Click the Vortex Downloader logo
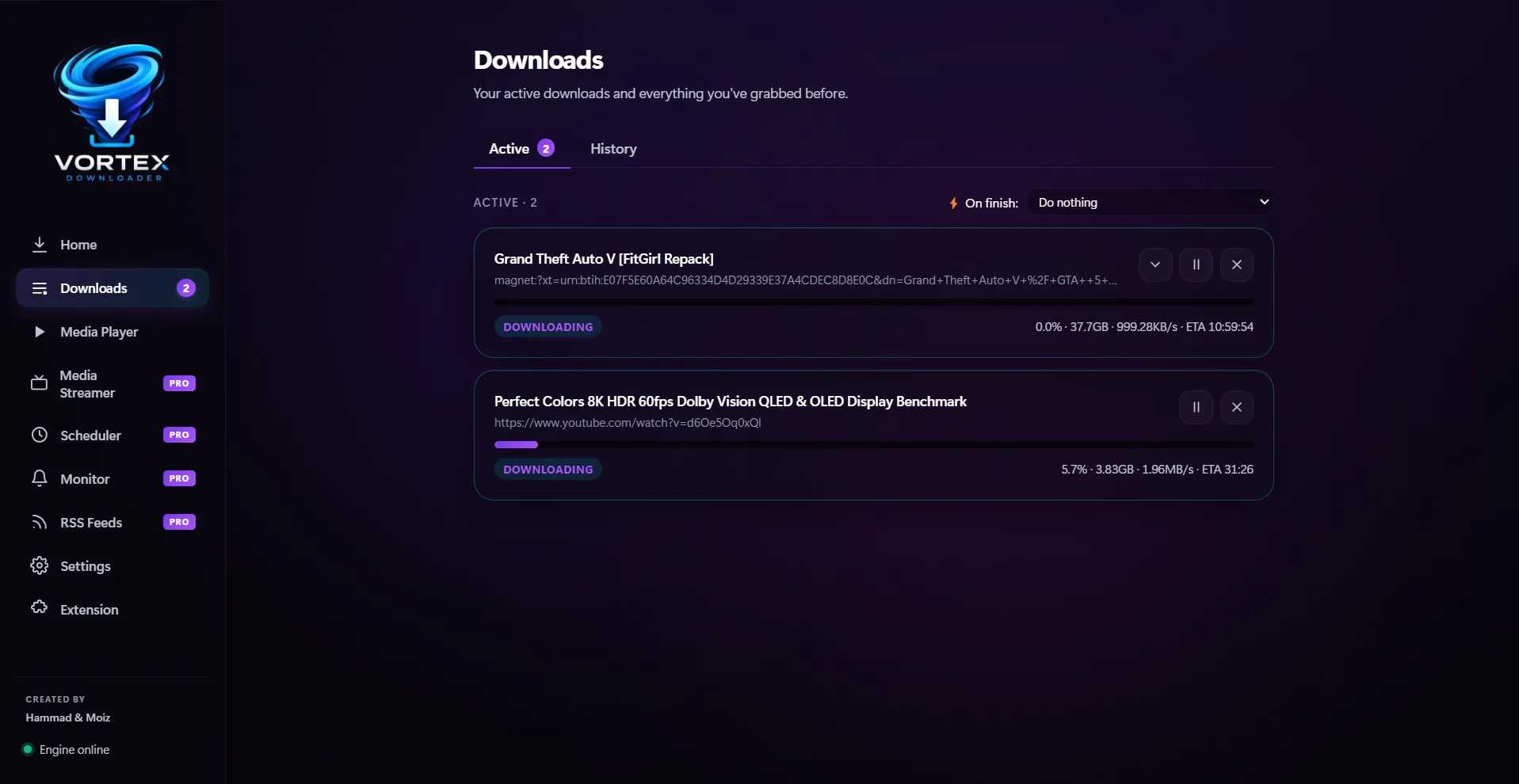The height and width of the screenshot is (784, 1519). pos(112,112)
